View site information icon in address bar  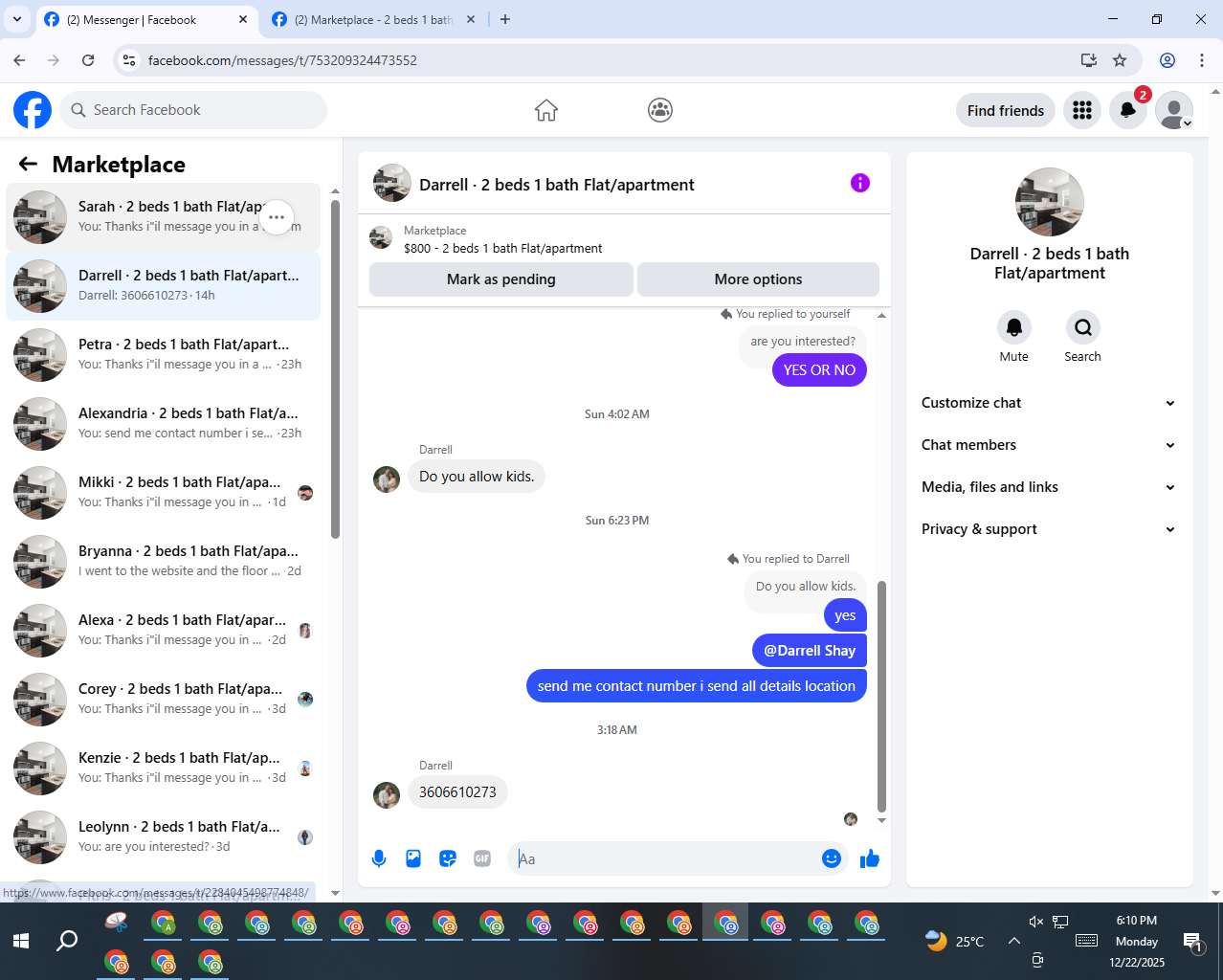click(129, 60)
